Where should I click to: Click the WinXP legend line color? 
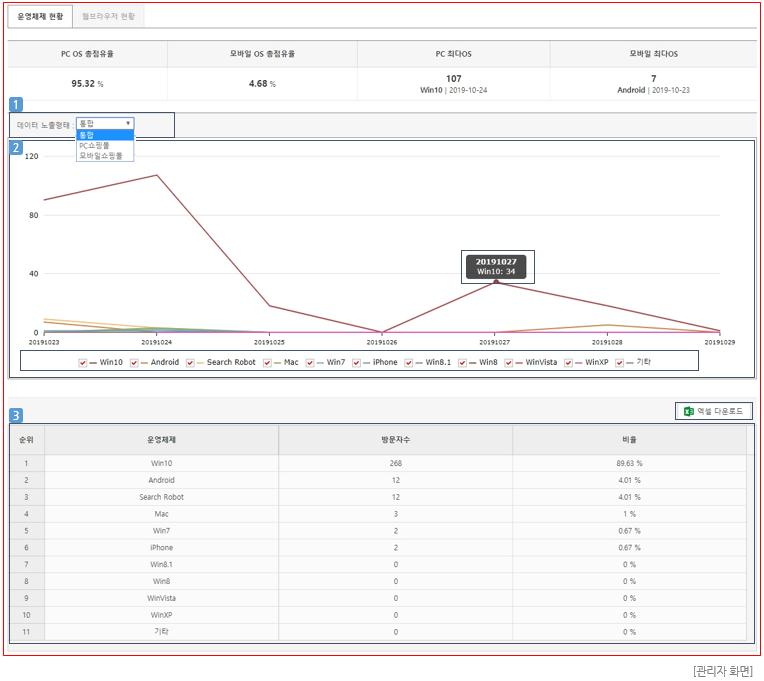(x=578, y=363)
